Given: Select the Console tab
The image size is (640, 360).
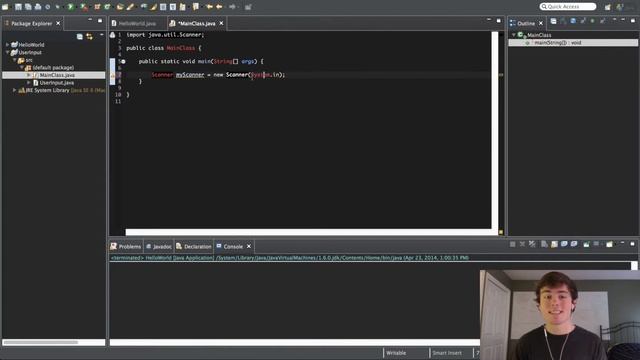Looking at the screenshot, I should click(x=233, y=247).
